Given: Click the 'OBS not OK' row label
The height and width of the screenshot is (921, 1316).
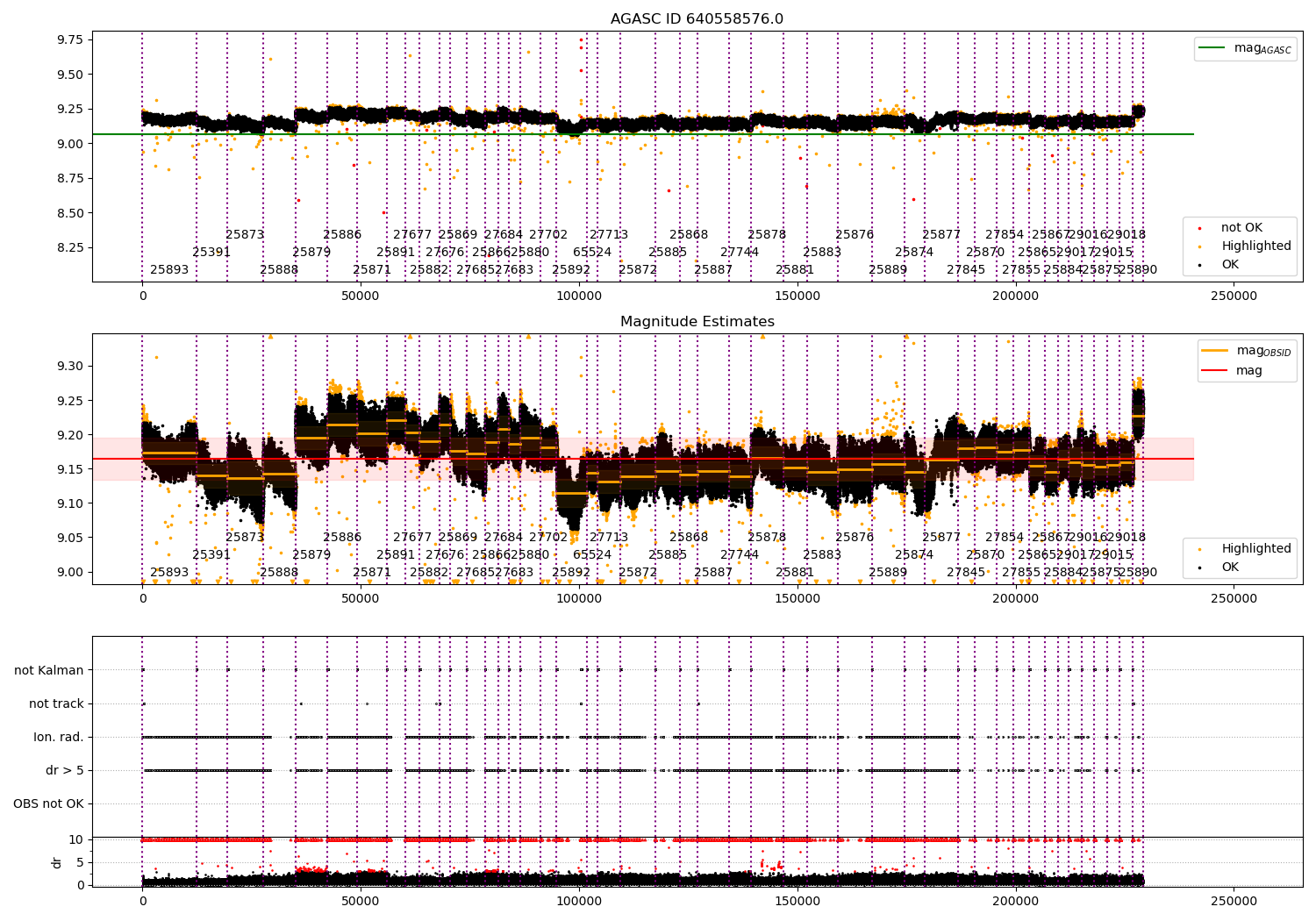Looking at the screenshot, I should (49, 803).
